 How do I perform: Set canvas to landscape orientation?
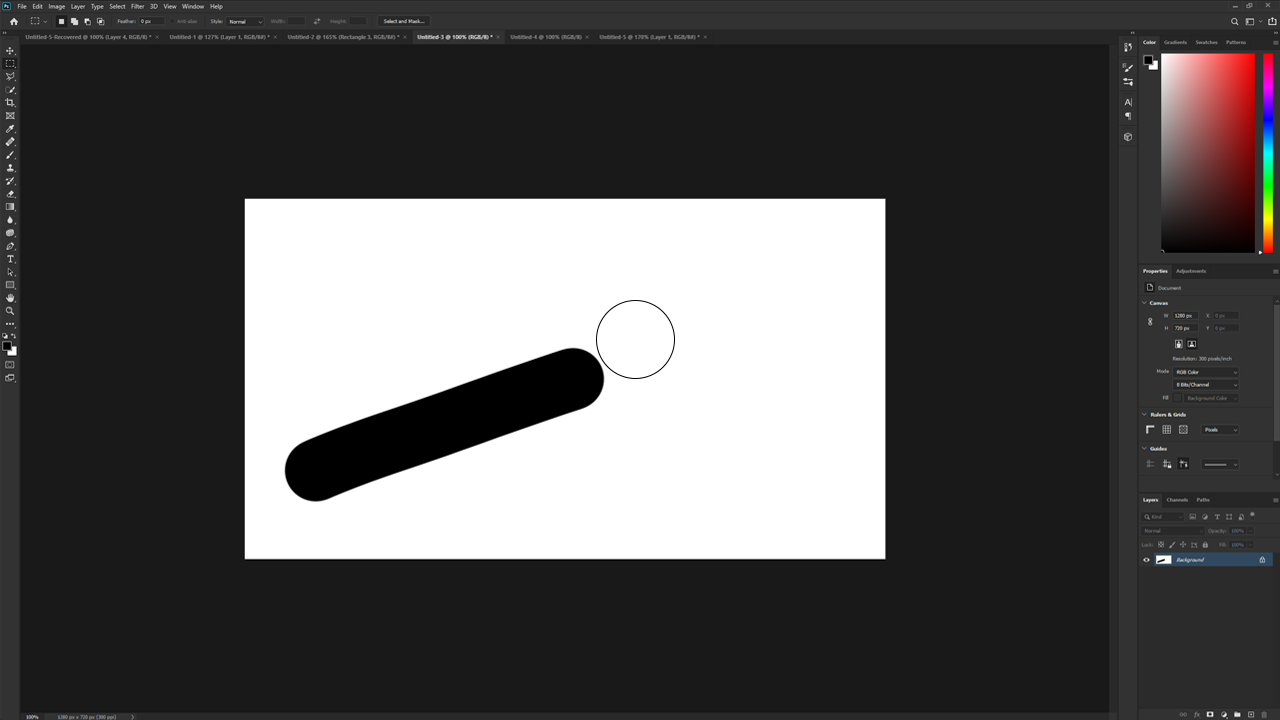pyautogui.click(x=1191, y=344)
